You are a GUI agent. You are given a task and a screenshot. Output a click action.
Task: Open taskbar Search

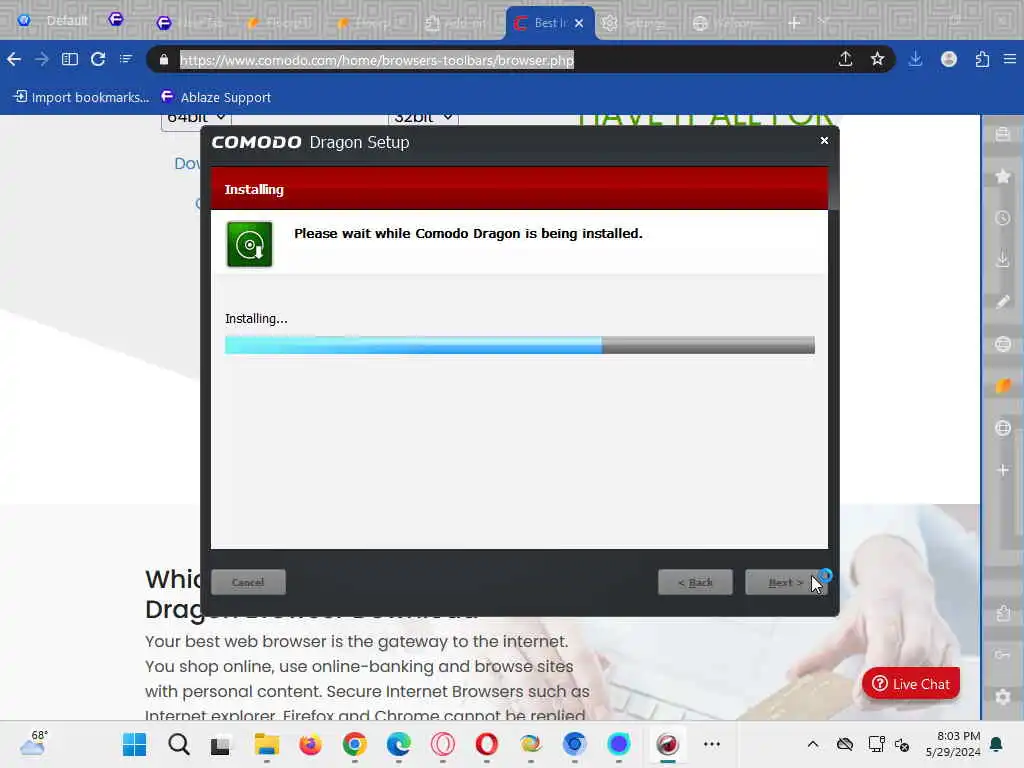pyautogui.click(x=178, y=744)
